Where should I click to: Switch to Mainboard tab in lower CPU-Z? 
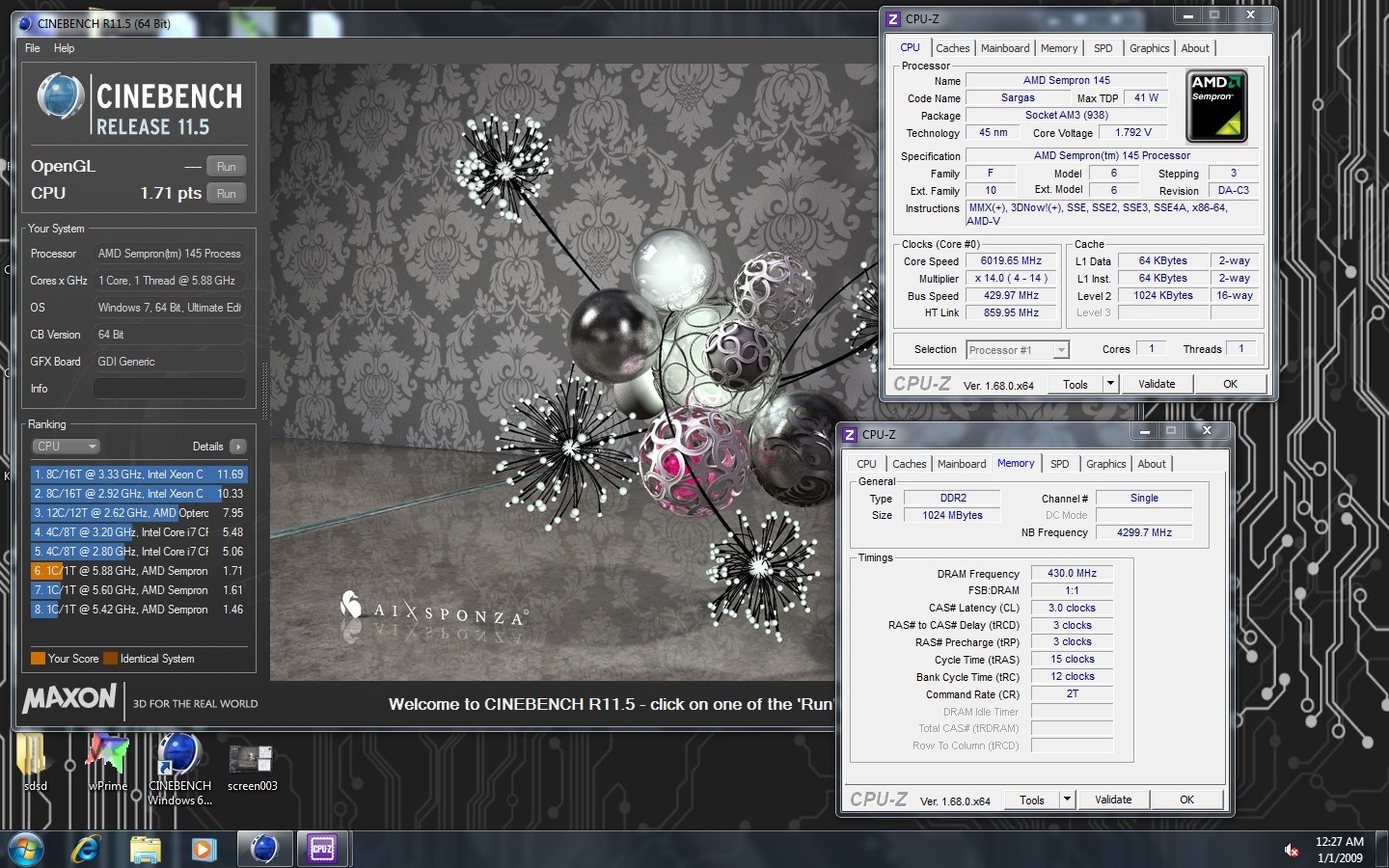tap(962, 464)
